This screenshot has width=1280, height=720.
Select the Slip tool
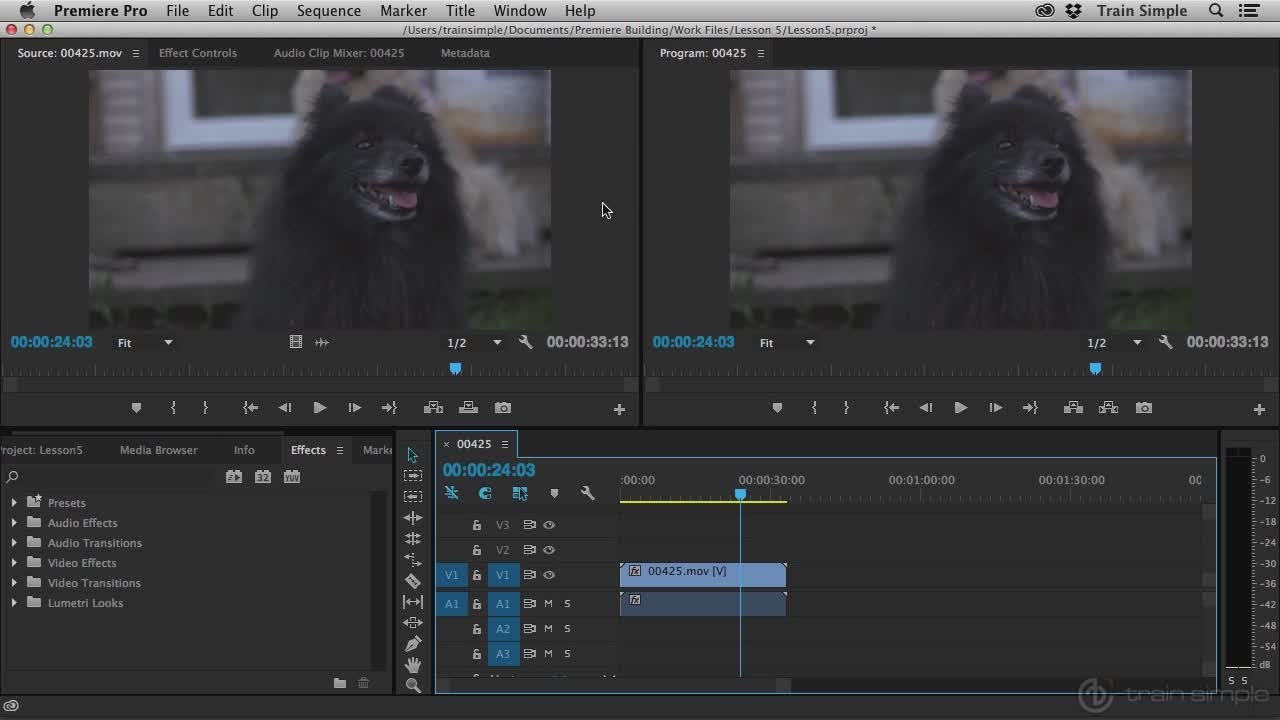413,602
